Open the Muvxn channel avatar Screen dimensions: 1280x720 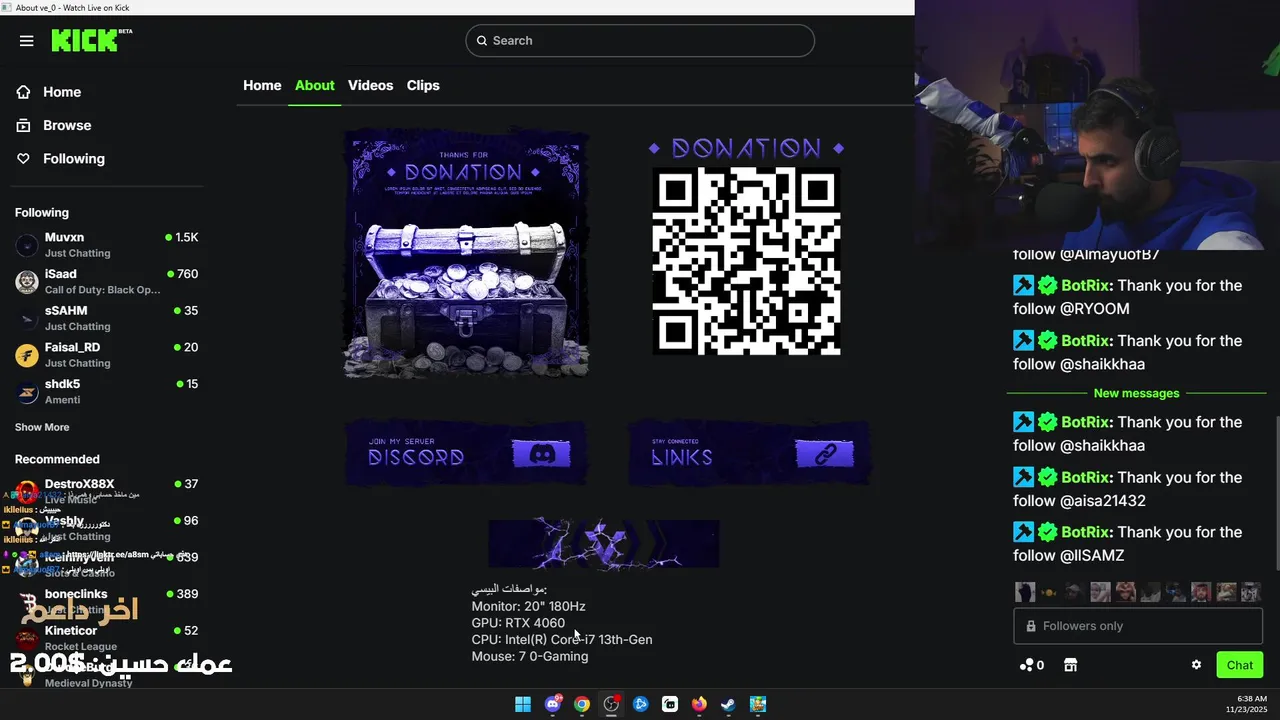tap(27, 245)
